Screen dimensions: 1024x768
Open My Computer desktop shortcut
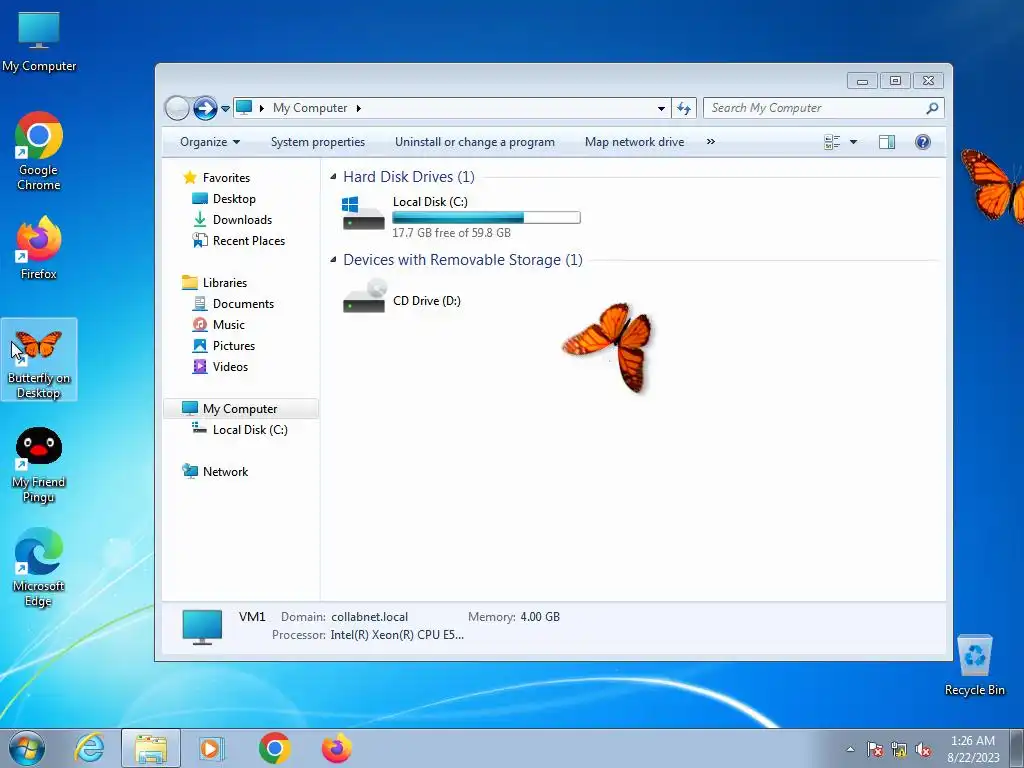pos(39,42)
